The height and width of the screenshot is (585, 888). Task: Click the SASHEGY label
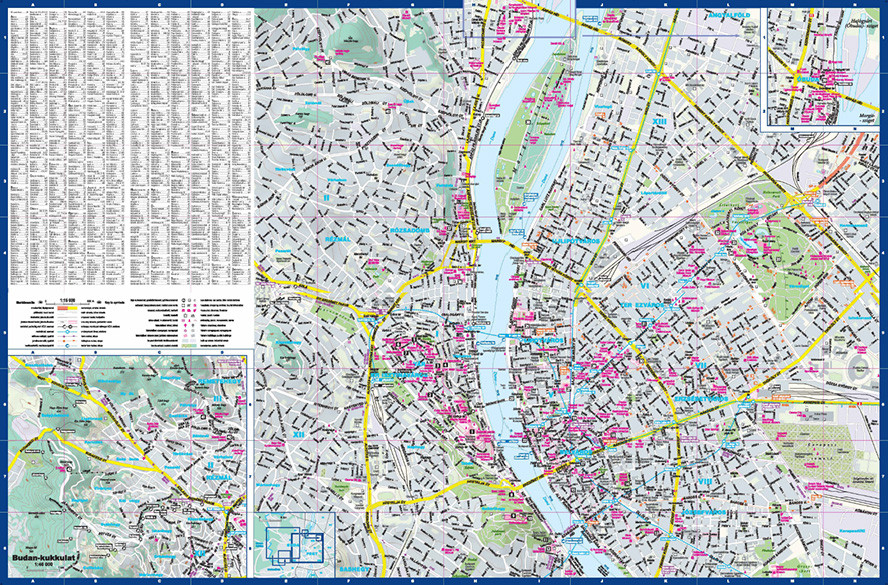(x=354, y=569)
